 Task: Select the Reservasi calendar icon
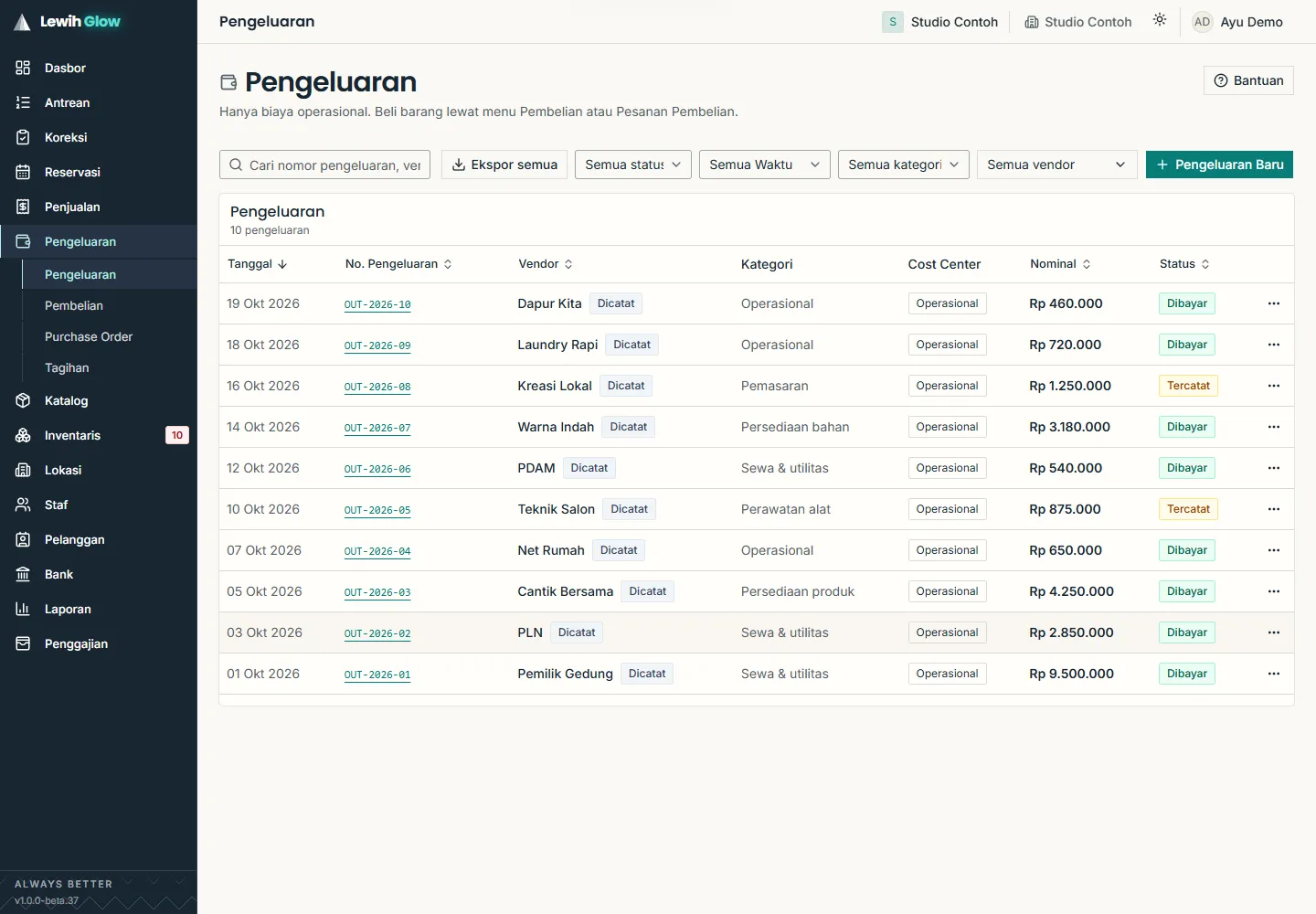(23, 172)
